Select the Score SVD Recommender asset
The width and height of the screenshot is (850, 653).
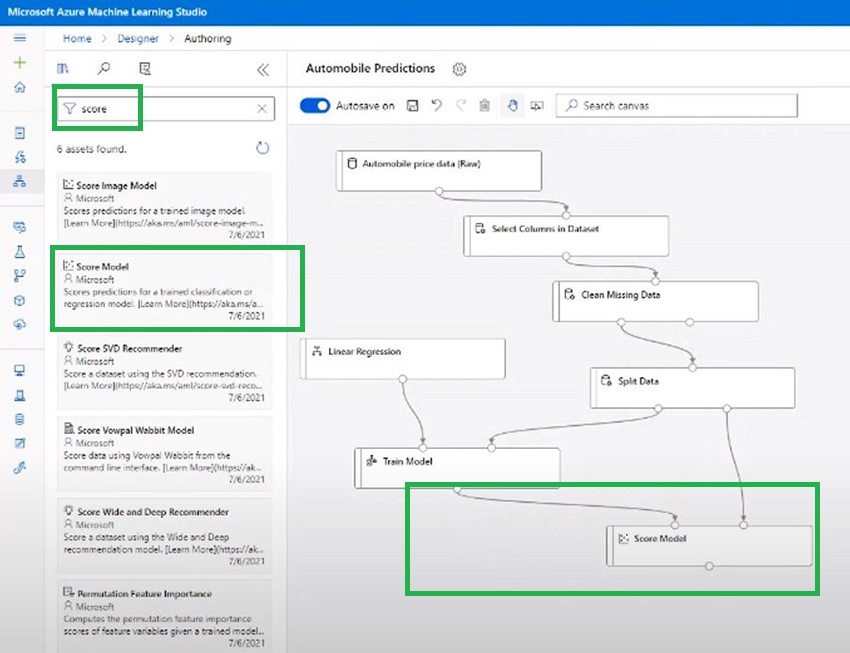tap(165, 371)
